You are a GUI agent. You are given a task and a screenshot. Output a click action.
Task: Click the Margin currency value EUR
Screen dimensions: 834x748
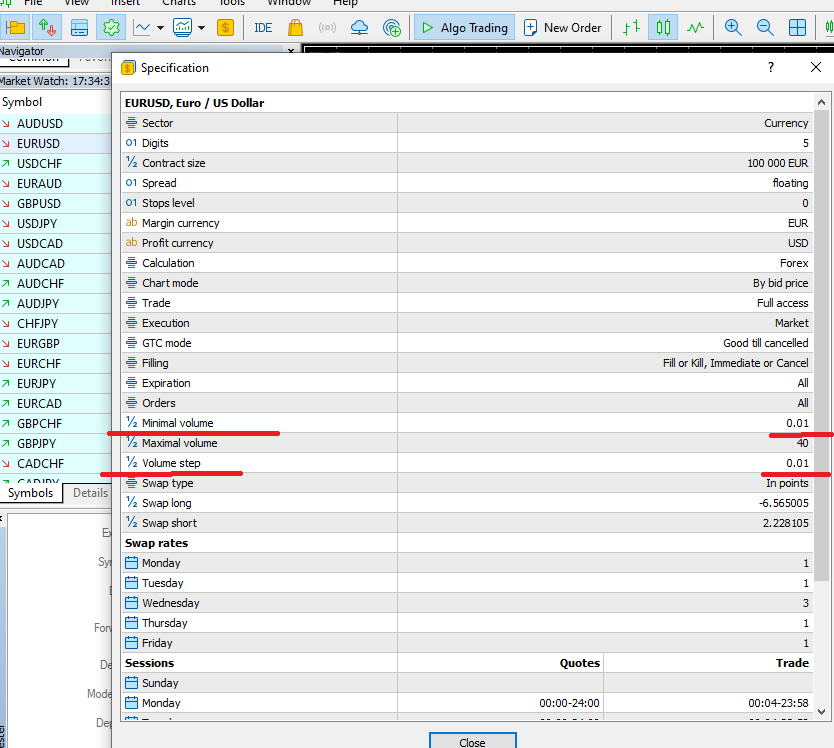798,223
